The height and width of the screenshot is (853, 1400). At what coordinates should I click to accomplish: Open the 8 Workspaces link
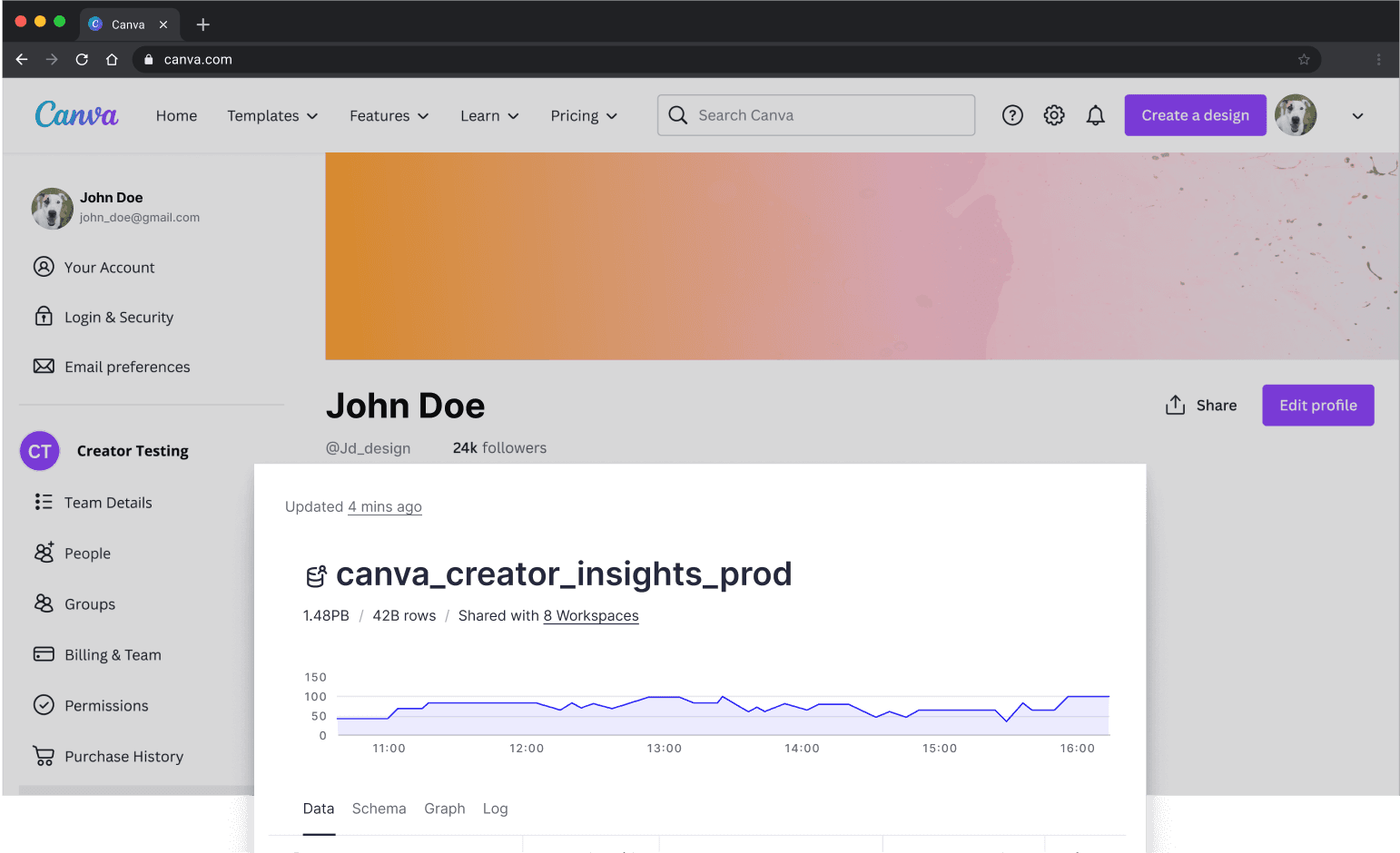(x=590, y=615)
